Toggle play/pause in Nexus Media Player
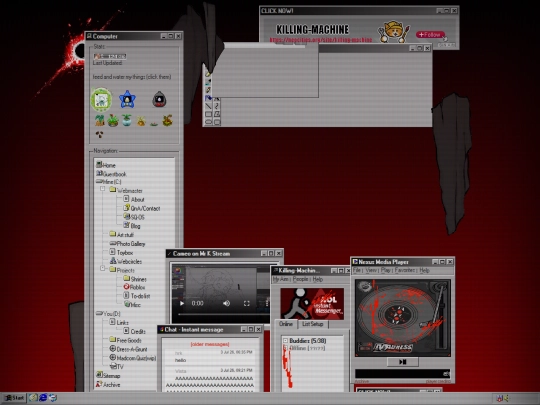Image resolution: width=540 pixels, height=405 pixels. [403, 362]
